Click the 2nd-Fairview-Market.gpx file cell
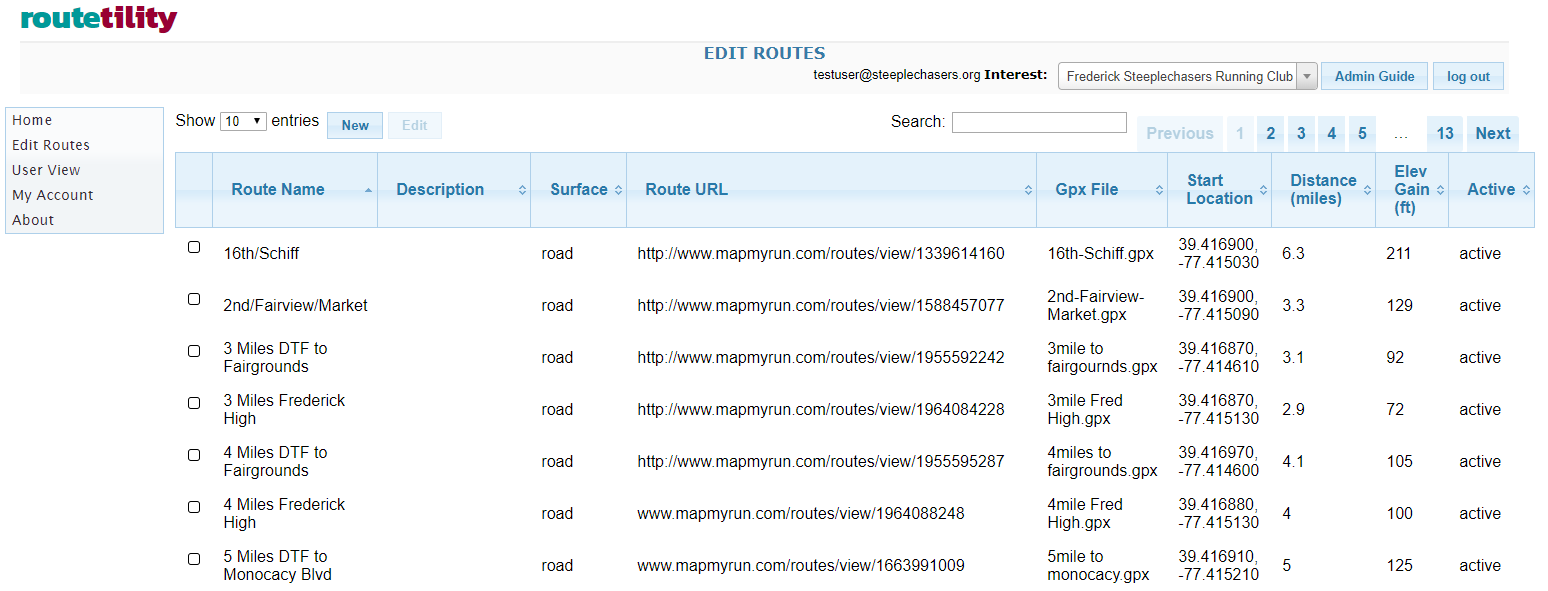 [1096, 306]
